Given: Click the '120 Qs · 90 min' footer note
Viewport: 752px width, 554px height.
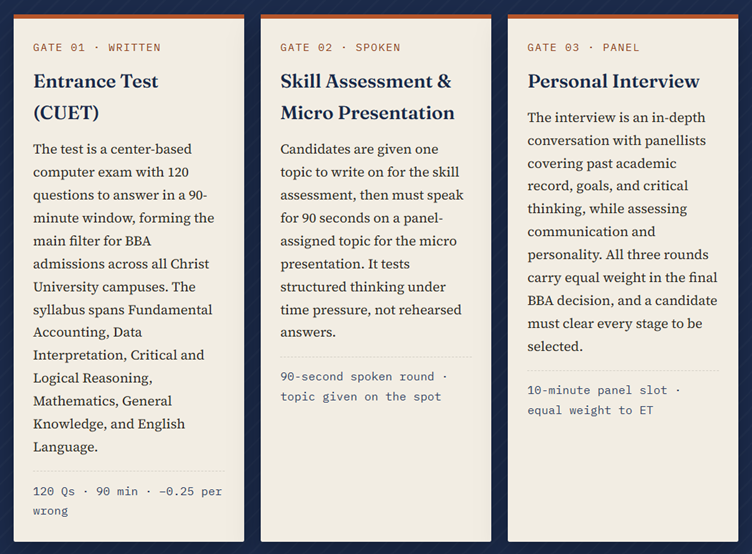Looking at the screenshot, I should [128, 501].
